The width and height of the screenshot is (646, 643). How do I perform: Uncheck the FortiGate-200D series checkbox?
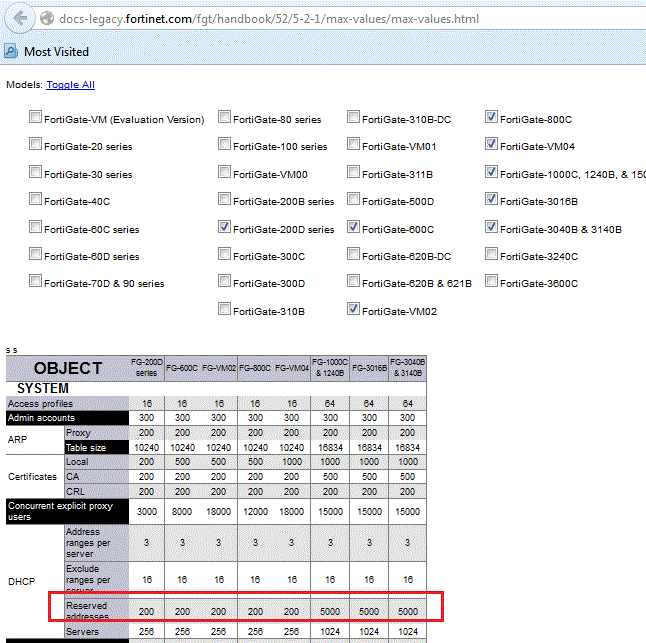224,227
